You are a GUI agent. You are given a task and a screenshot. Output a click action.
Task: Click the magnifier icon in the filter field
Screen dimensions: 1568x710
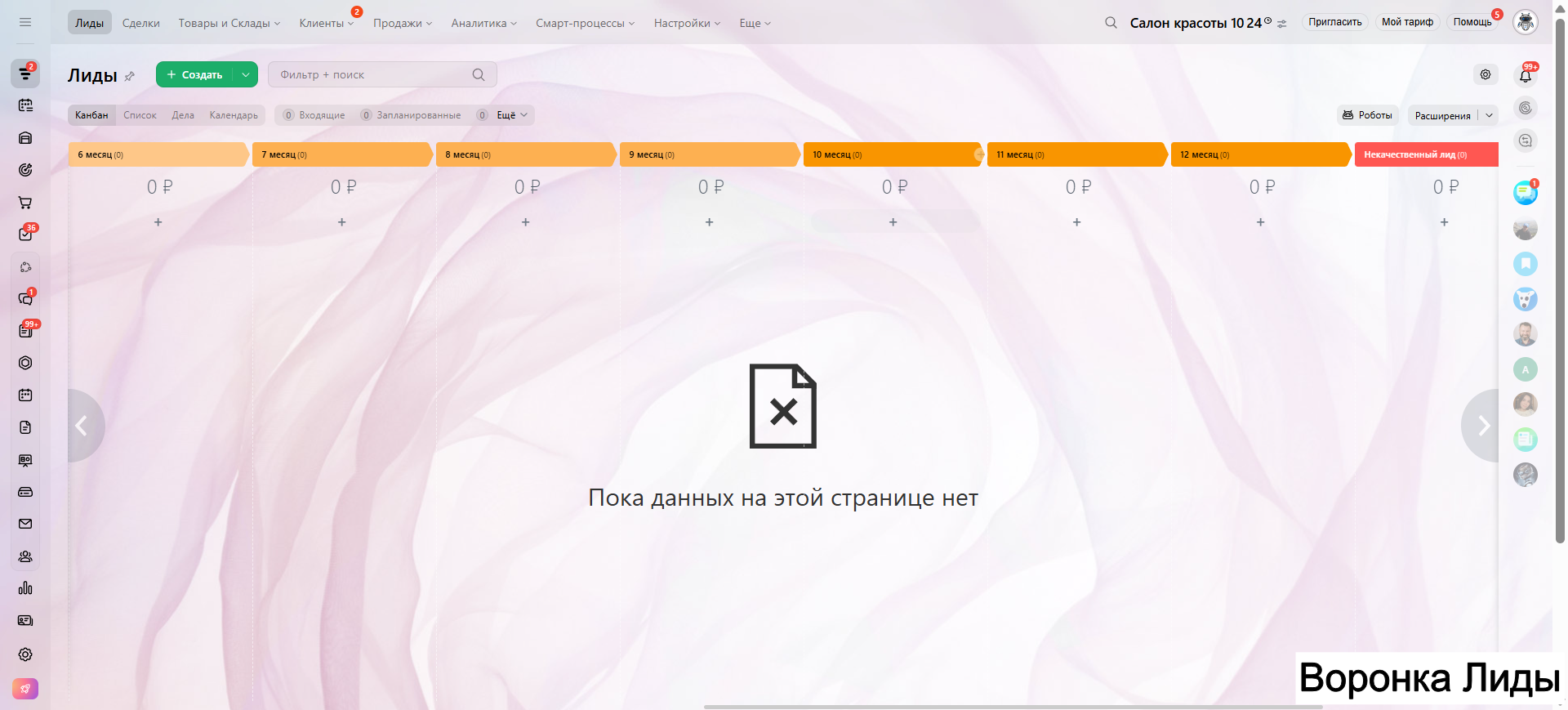coord(479,74)
